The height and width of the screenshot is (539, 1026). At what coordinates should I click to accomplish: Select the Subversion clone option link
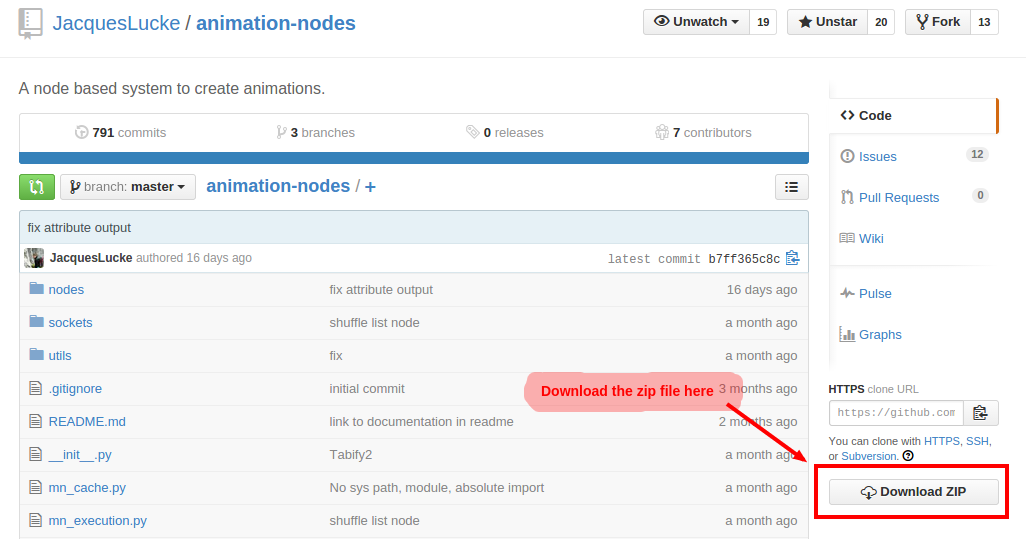coord(868,457)
